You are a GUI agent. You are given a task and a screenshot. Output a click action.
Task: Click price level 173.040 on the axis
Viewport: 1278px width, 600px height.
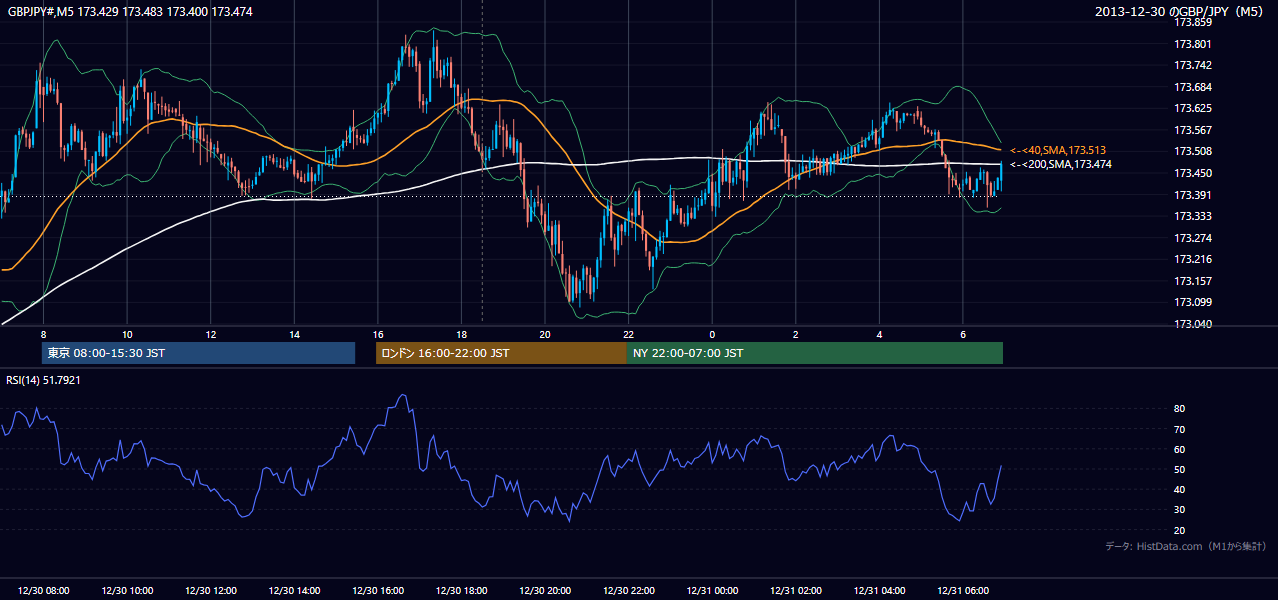pyautogui.click(x=1194, y=324)
